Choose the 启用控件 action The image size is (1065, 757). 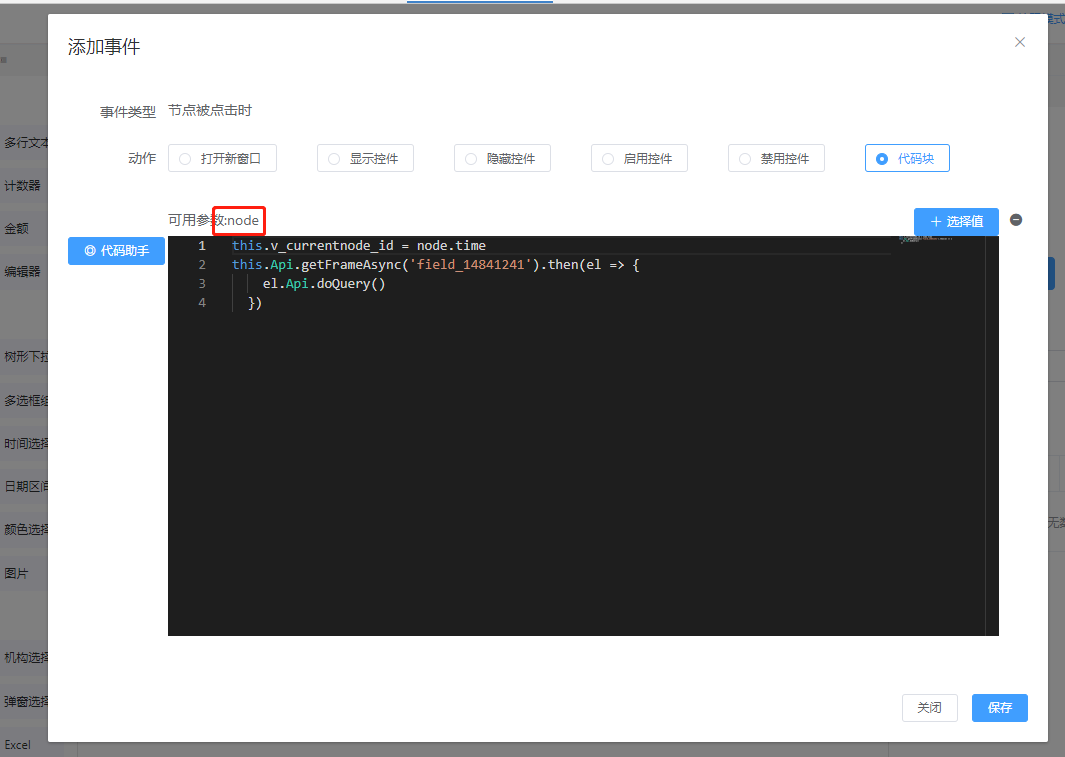tap(639, 158)
